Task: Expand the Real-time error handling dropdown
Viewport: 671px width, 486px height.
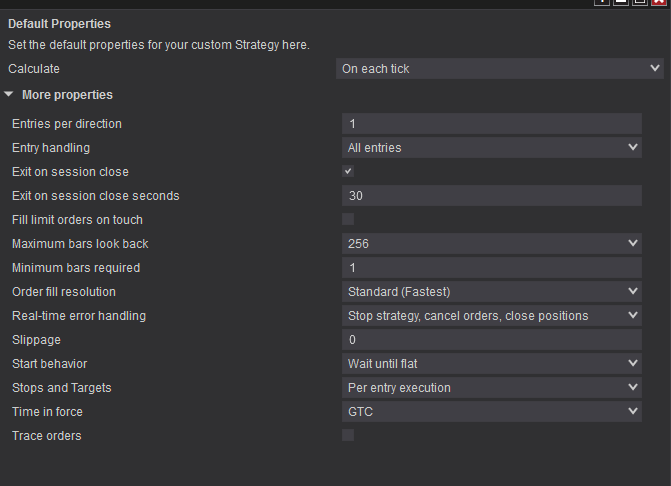Action: (x=491, y=316)
